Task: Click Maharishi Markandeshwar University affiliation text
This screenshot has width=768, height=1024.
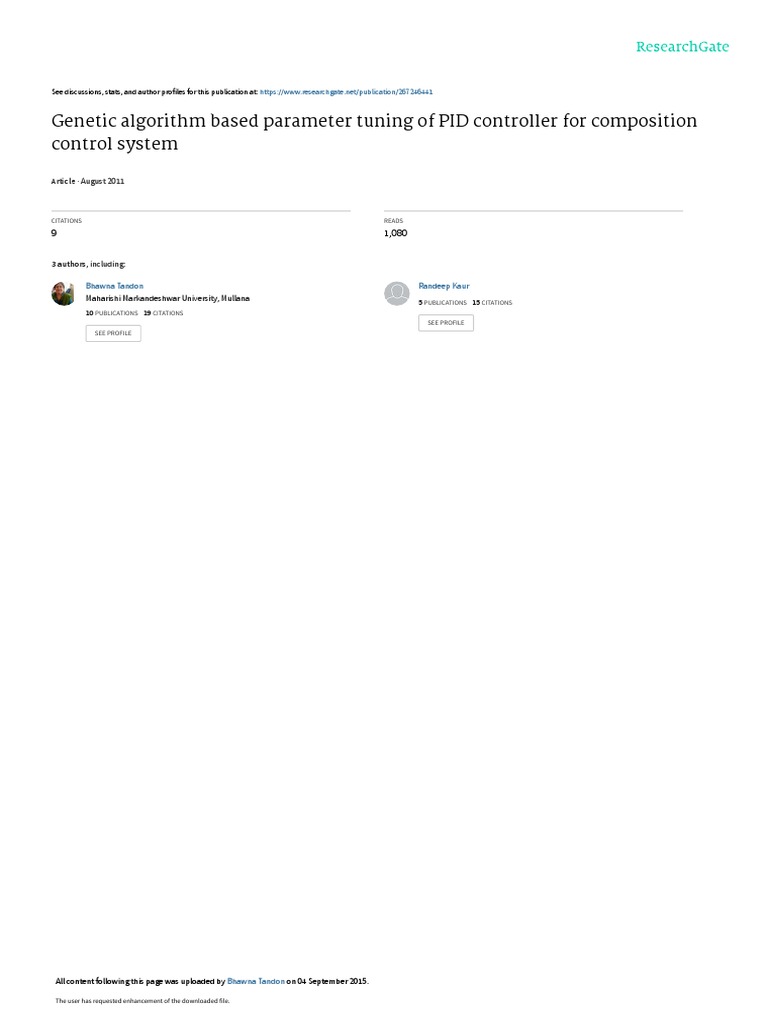Action: (168, 298)
